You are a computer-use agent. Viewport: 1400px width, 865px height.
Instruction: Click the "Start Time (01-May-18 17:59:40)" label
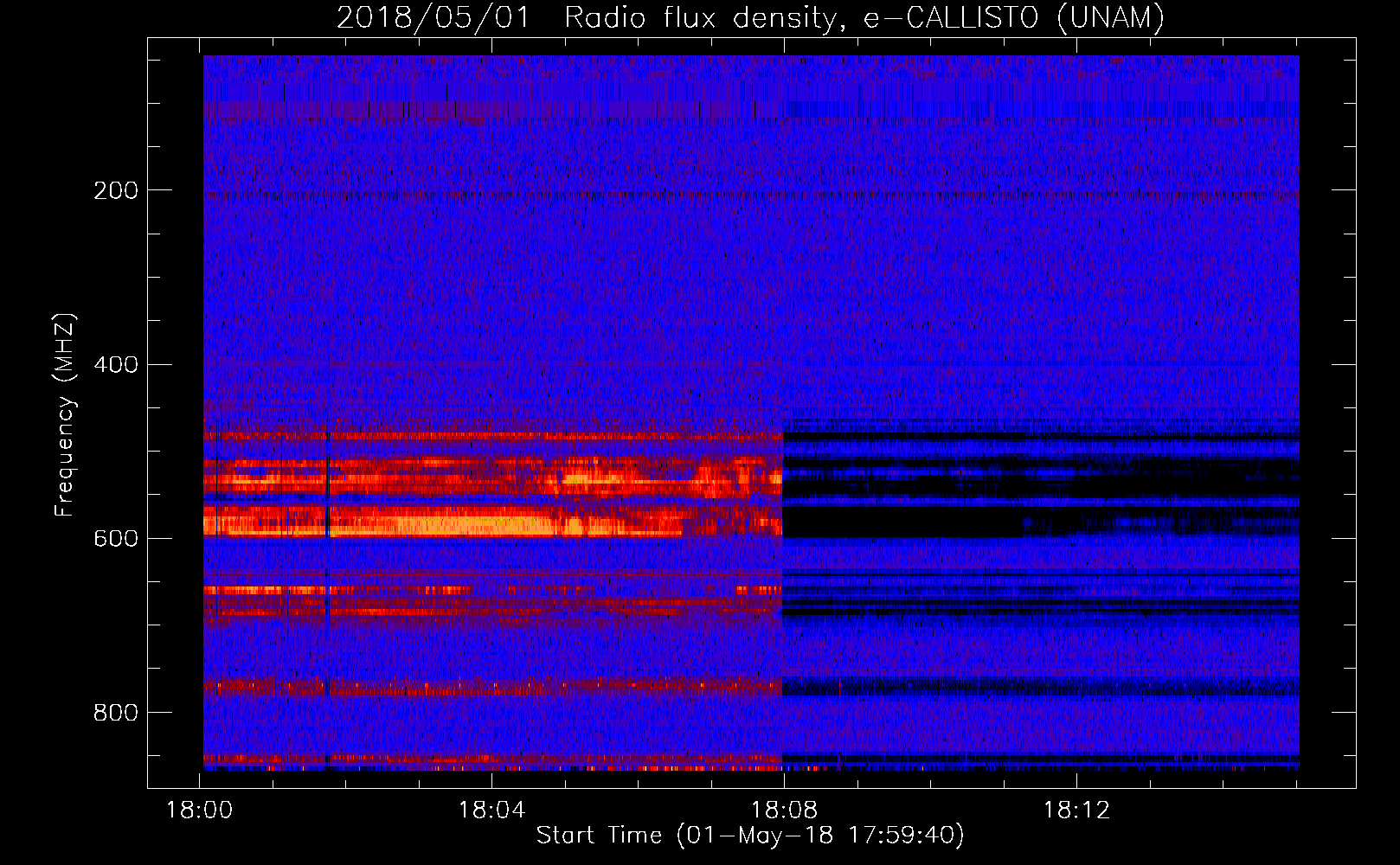point(750,836)
